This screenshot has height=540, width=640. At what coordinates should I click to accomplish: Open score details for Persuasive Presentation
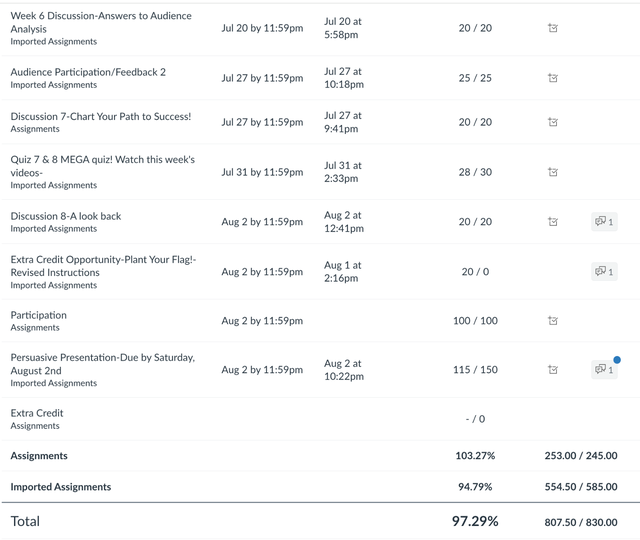coord(553,370)
